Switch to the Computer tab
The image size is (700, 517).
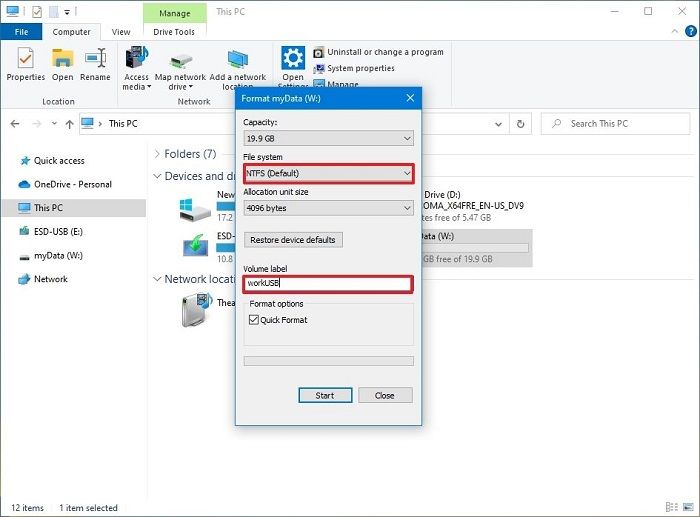(71, 32)
